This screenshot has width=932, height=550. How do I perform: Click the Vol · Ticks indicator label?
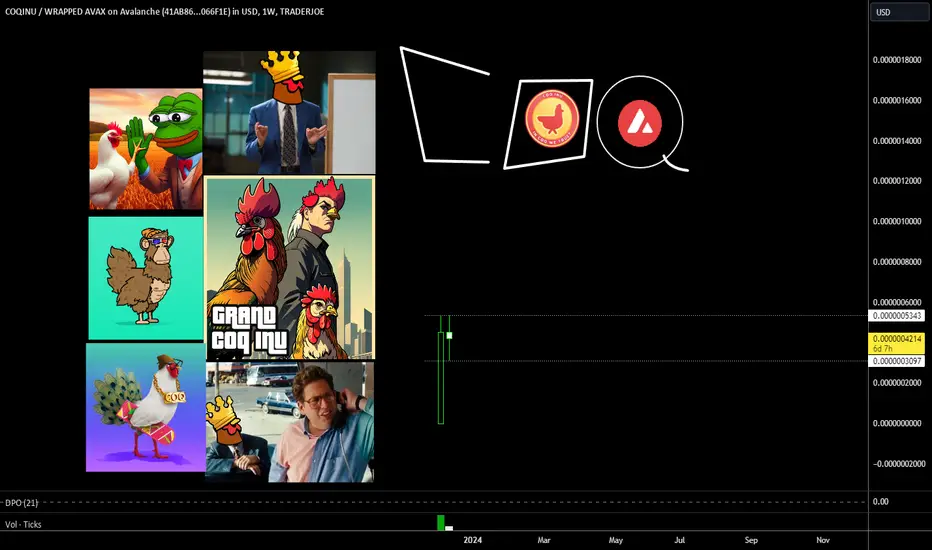point(23,524)
